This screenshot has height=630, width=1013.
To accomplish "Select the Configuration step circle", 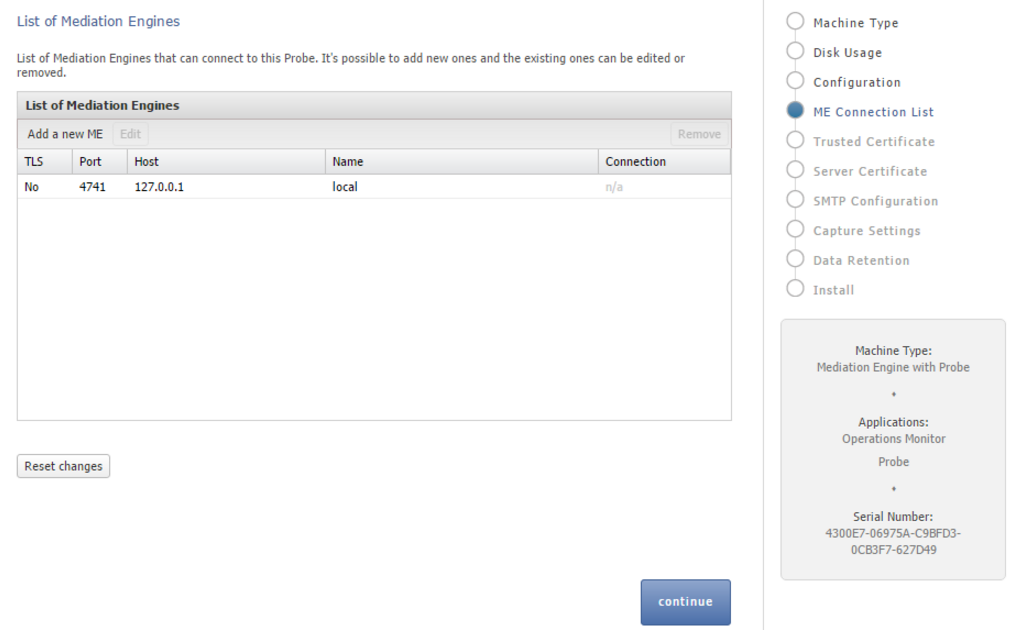I will (795, 81).
